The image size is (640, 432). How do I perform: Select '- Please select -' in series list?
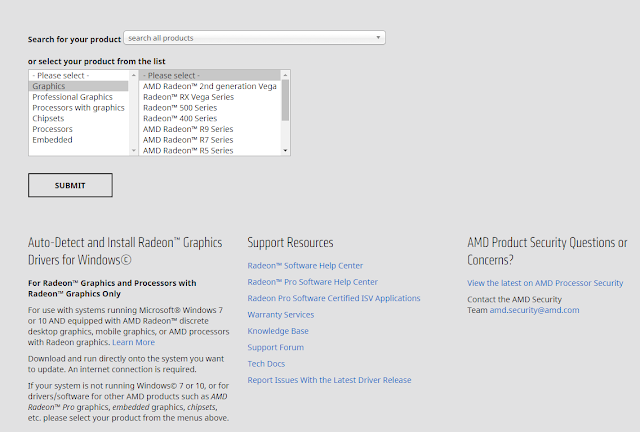coord(210,76)
